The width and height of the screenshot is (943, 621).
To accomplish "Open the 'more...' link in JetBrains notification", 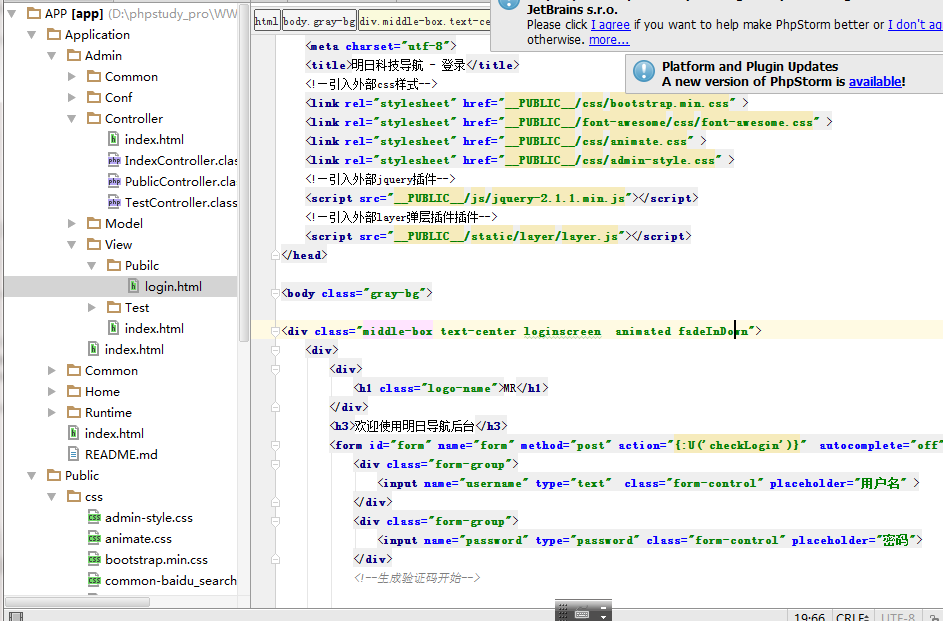I will point(609,40).
